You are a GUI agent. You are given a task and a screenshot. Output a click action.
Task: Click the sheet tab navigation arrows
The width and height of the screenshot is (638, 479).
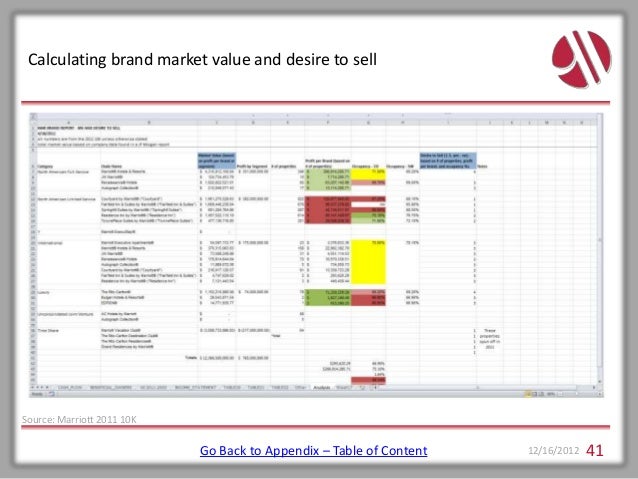pos(41,387)
